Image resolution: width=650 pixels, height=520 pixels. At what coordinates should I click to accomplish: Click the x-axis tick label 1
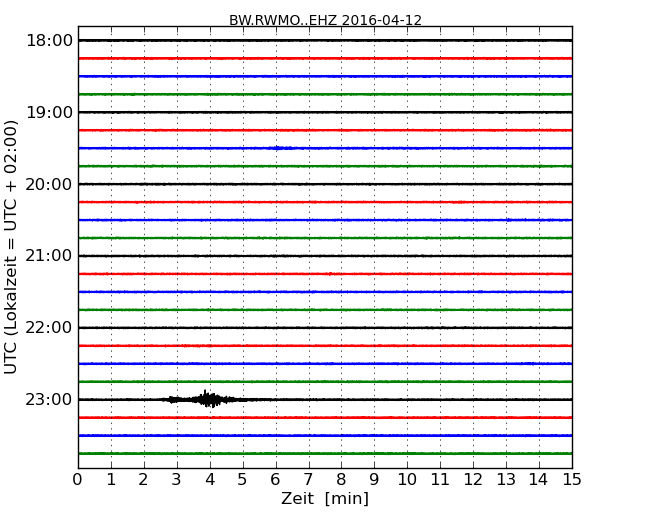pyautogui.click(x=111, y=480)
